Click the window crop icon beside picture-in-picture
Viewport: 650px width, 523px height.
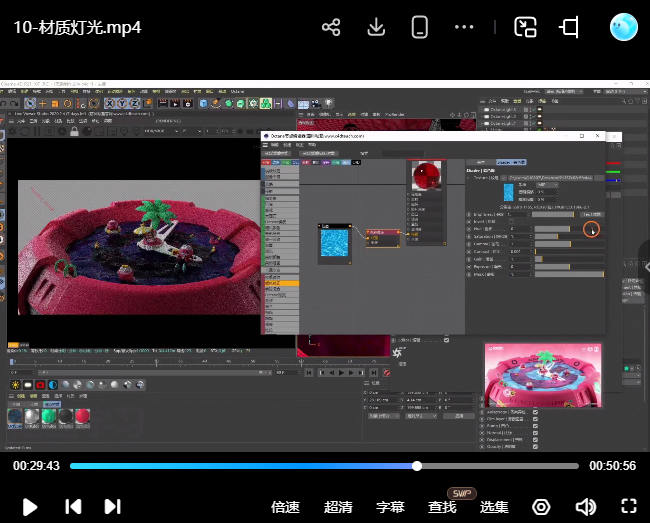pyautogui.click(x=570, y=27)
